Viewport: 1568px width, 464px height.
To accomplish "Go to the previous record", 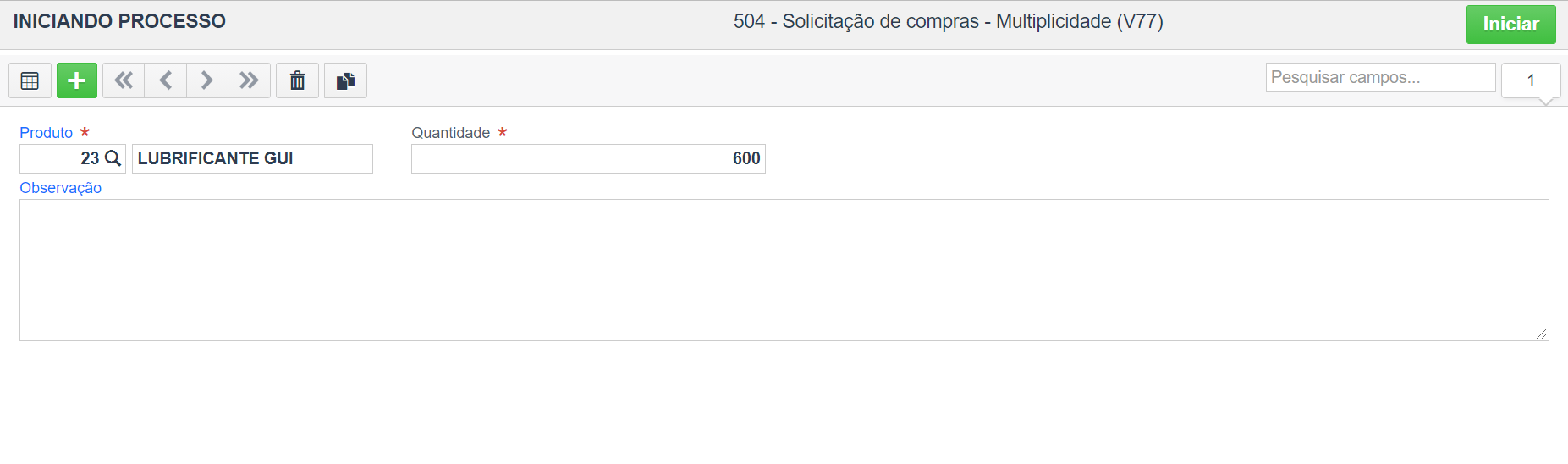I will pos(166,80).
